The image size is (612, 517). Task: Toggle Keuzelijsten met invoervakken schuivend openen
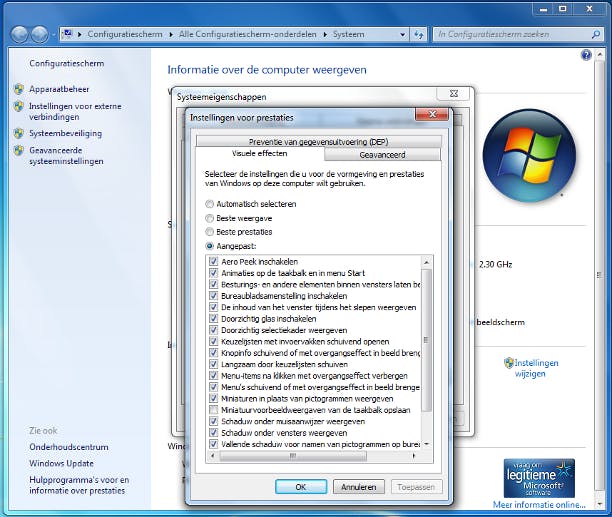(213, 341)
